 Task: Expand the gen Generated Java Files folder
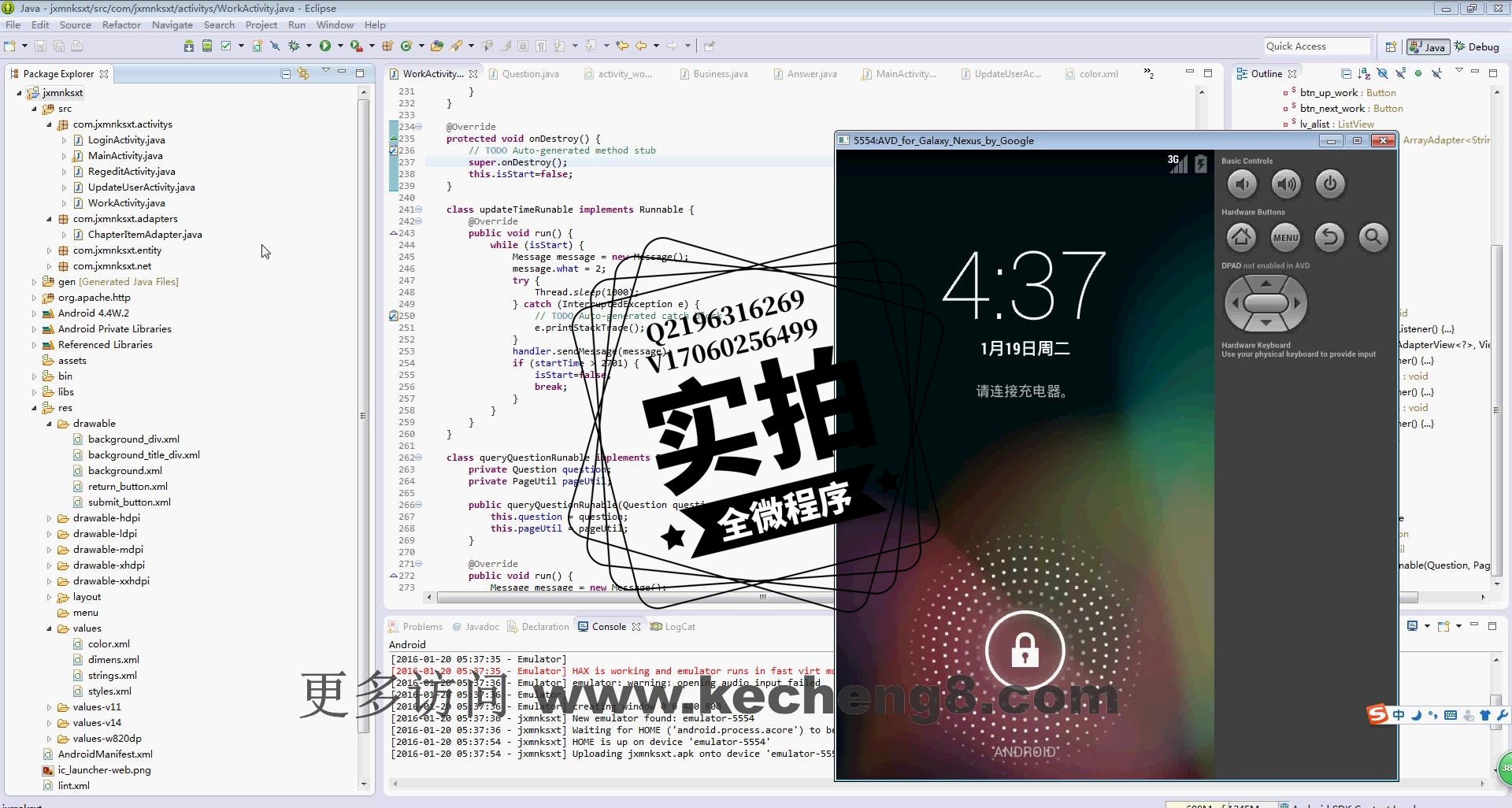coord(34,282)
